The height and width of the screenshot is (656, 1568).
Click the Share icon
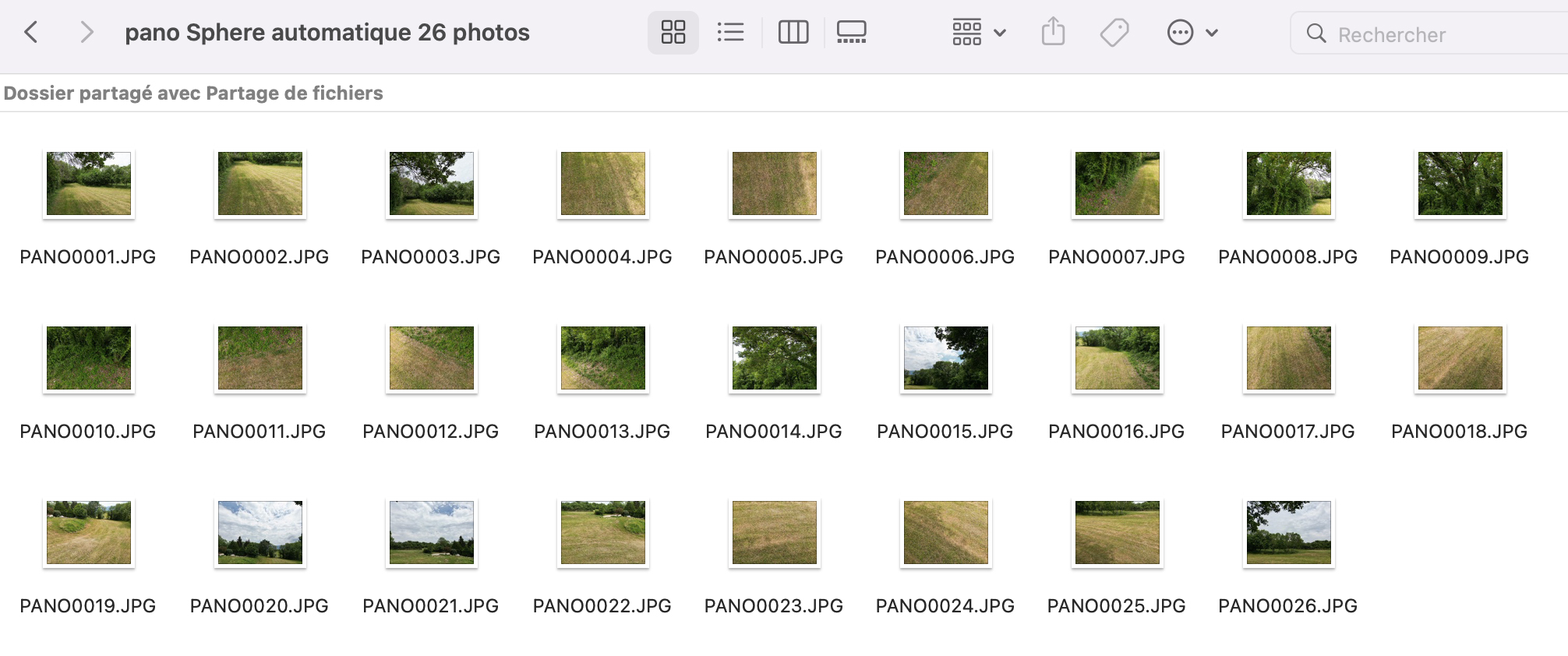tap(1053, 33)
